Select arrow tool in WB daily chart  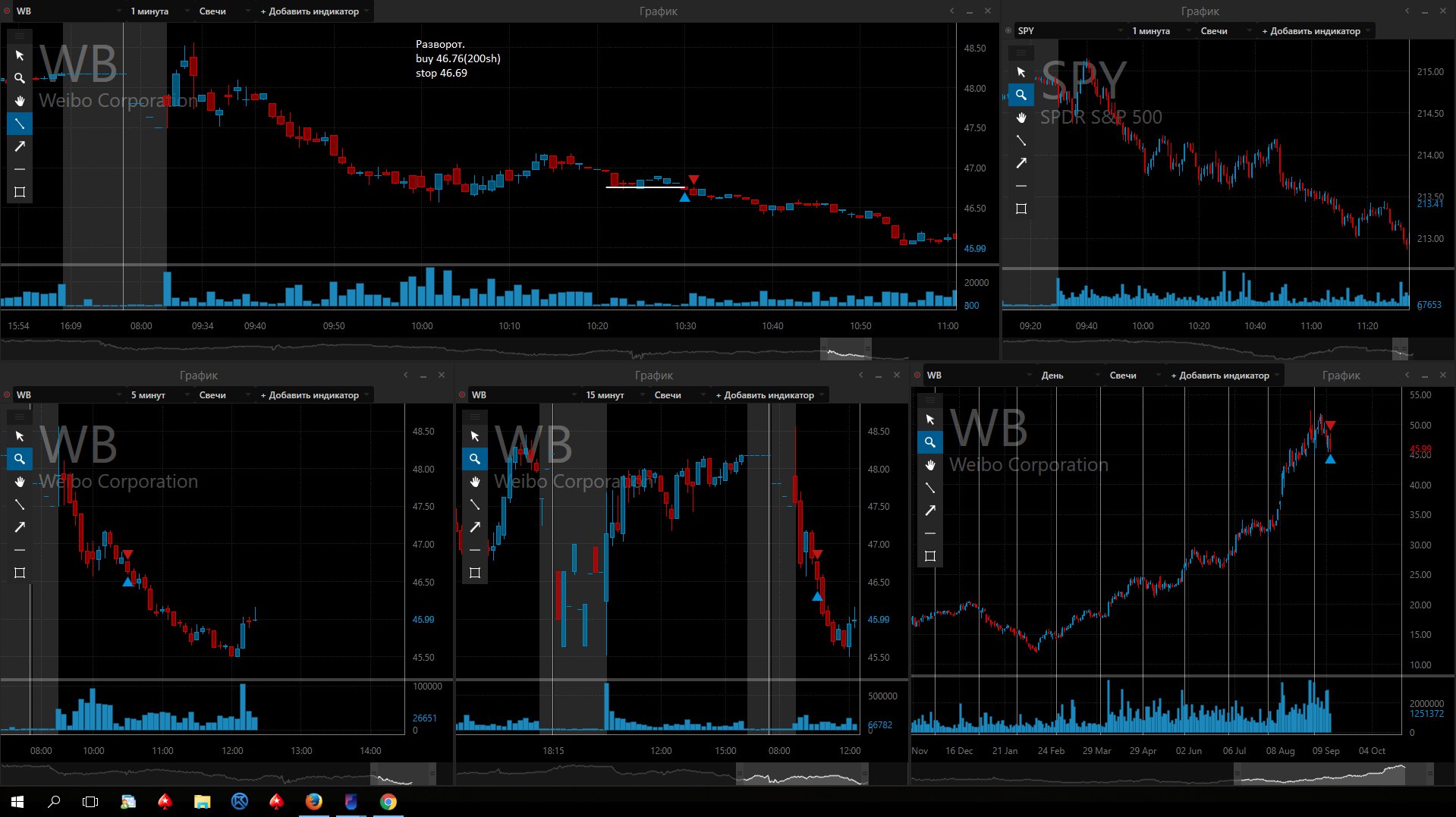pyautogui.click(x=930, y=511)
